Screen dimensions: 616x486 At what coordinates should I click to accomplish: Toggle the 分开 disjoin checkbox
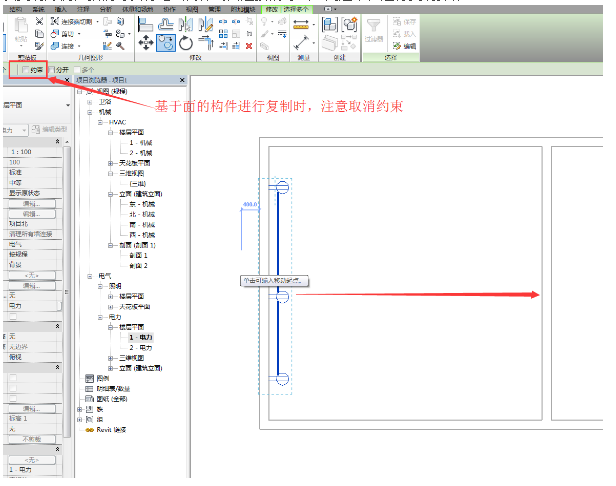(x=53, y=70)
